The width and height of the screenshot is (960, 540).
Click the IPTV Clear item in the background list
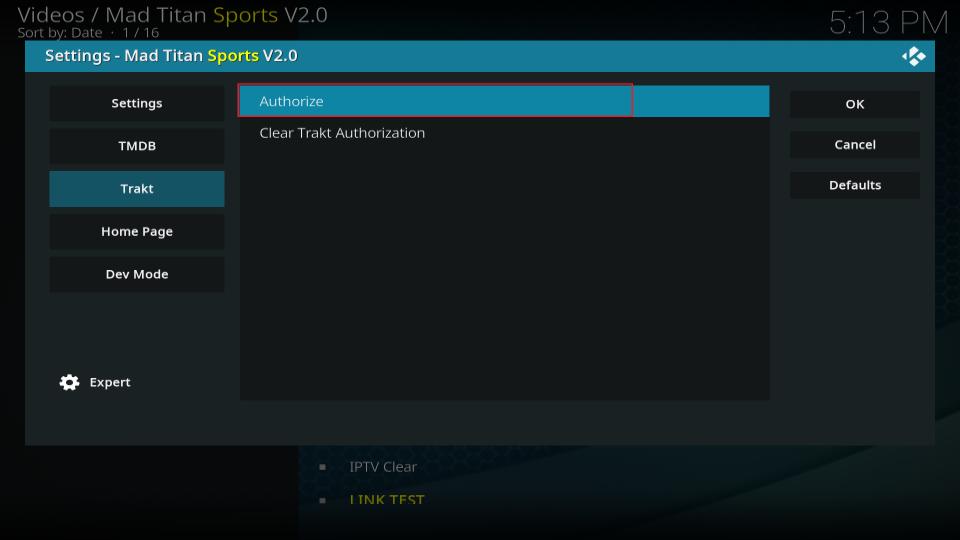383,467
